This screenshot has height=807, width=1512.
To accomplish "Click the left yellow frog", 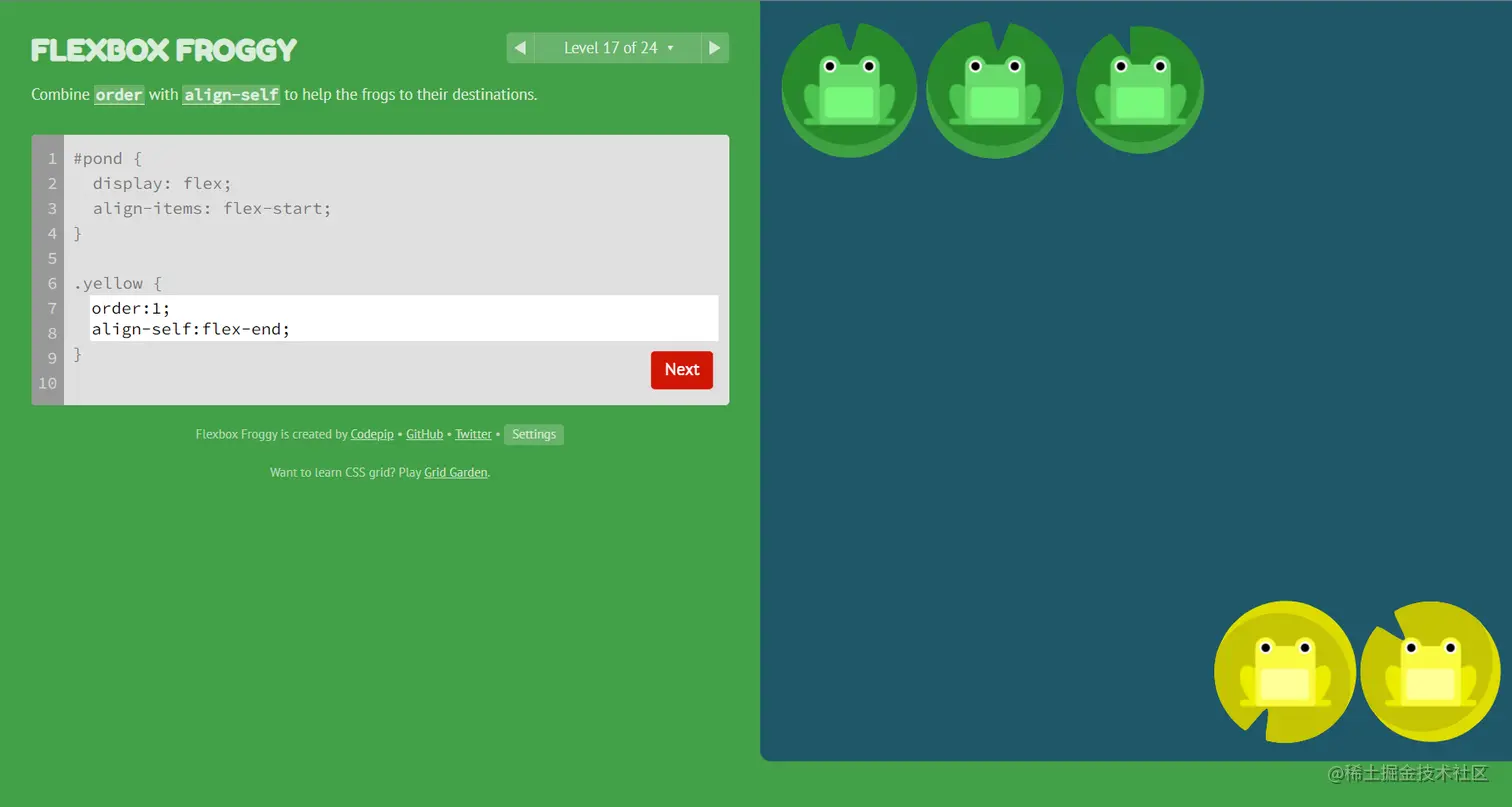I will click(x=1285, y=672).
